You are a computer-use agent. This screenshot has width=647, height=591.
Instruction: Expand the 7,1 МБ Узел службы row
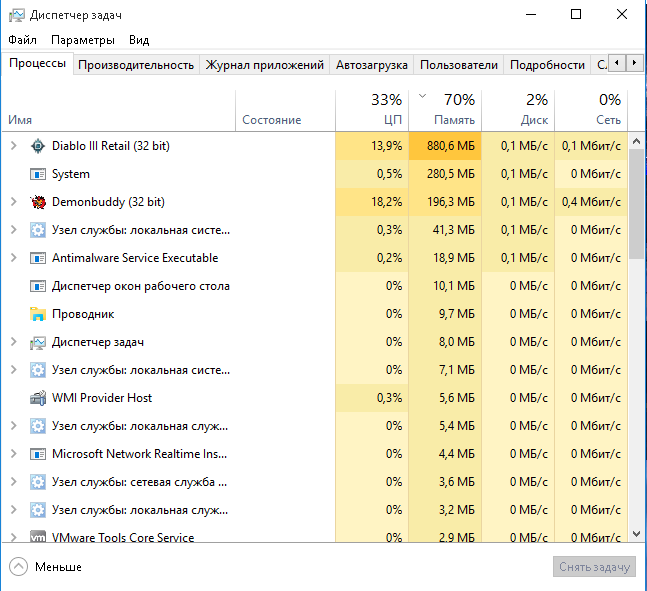pos(14,370)
